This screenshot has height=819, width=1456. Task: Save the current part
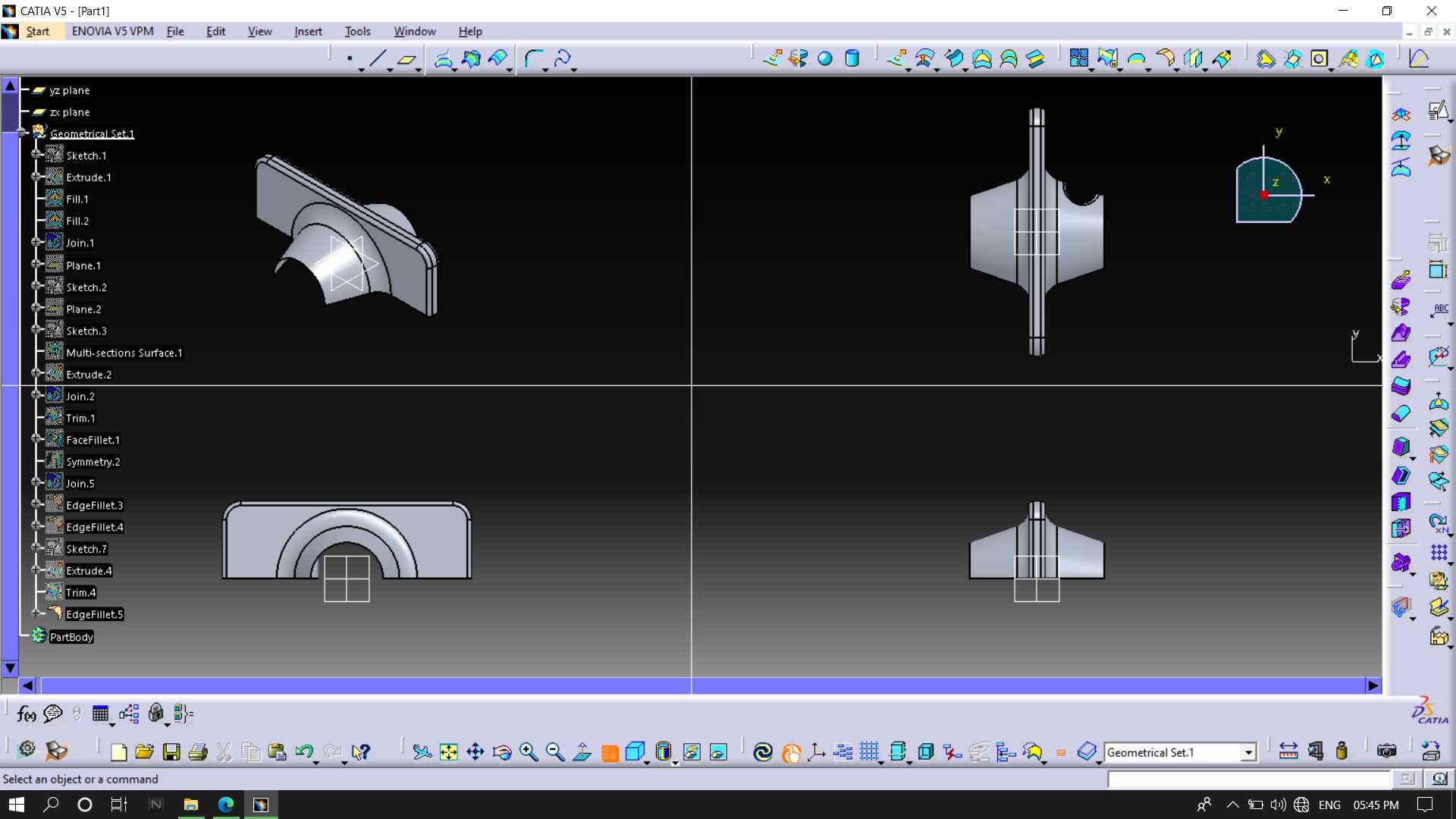[x=171, y=752]
